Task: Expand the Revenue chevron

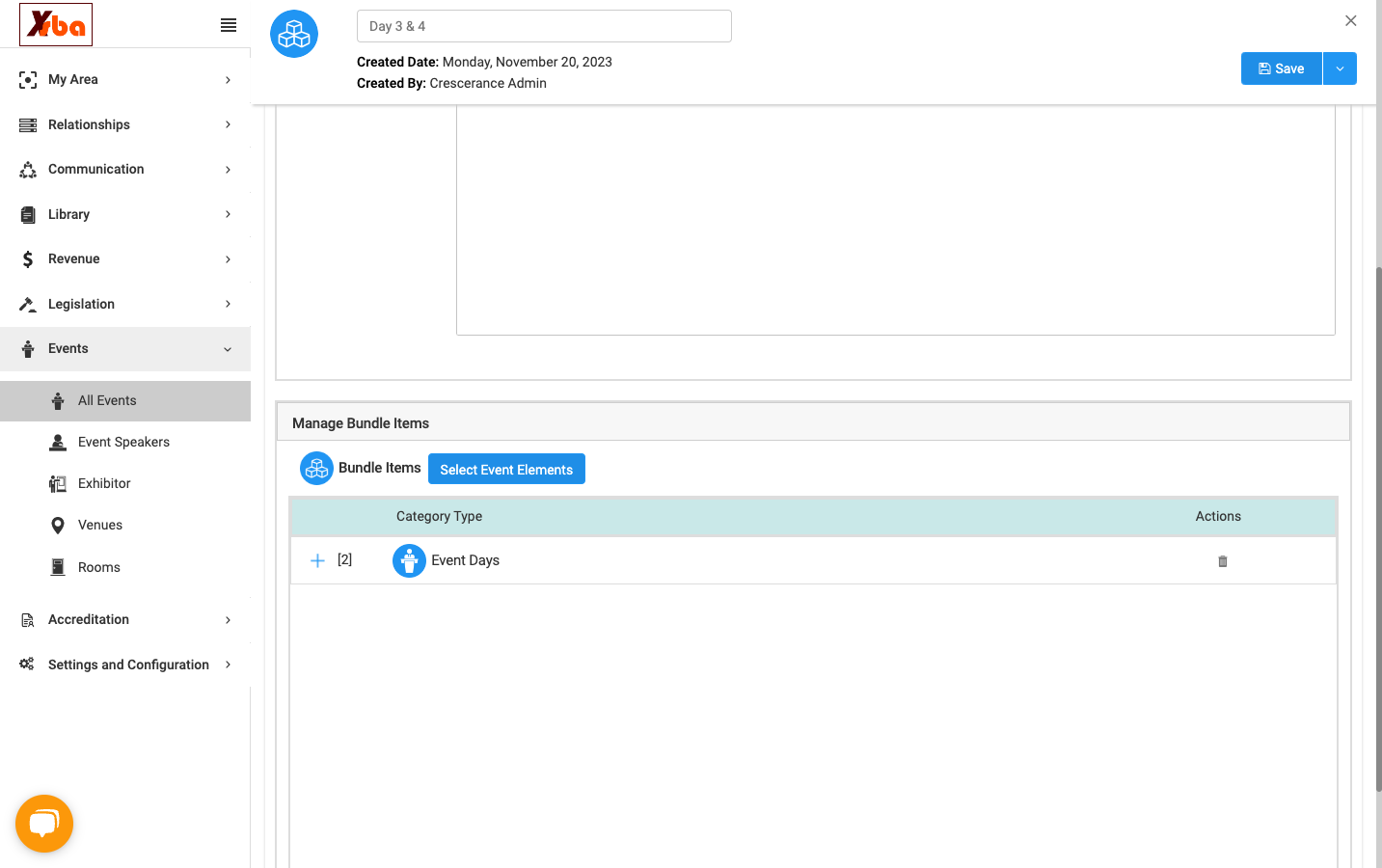Action: tap(229, 259)
